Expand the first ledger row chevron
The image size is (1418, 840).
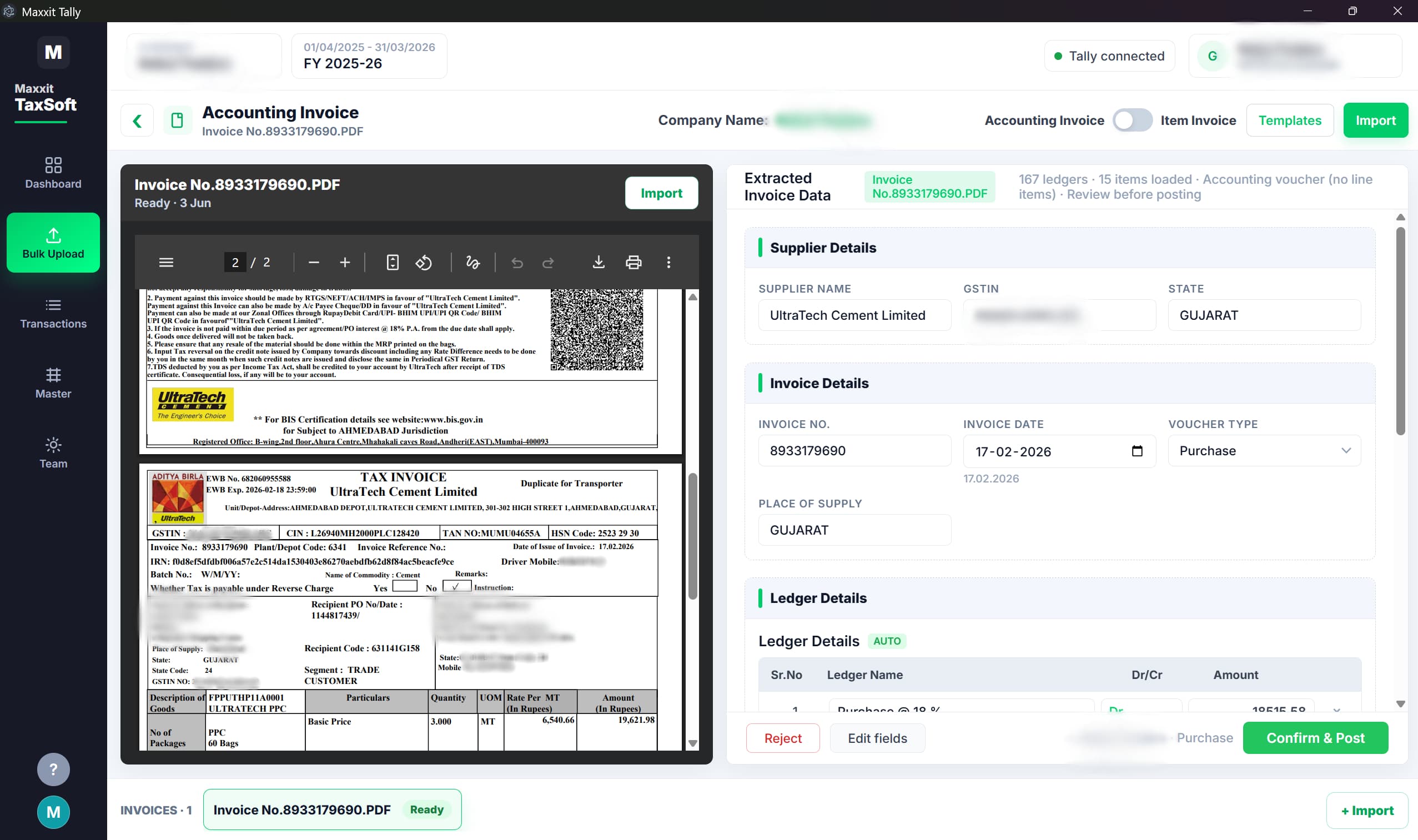pyautogui.click(x=1336, y=709)
